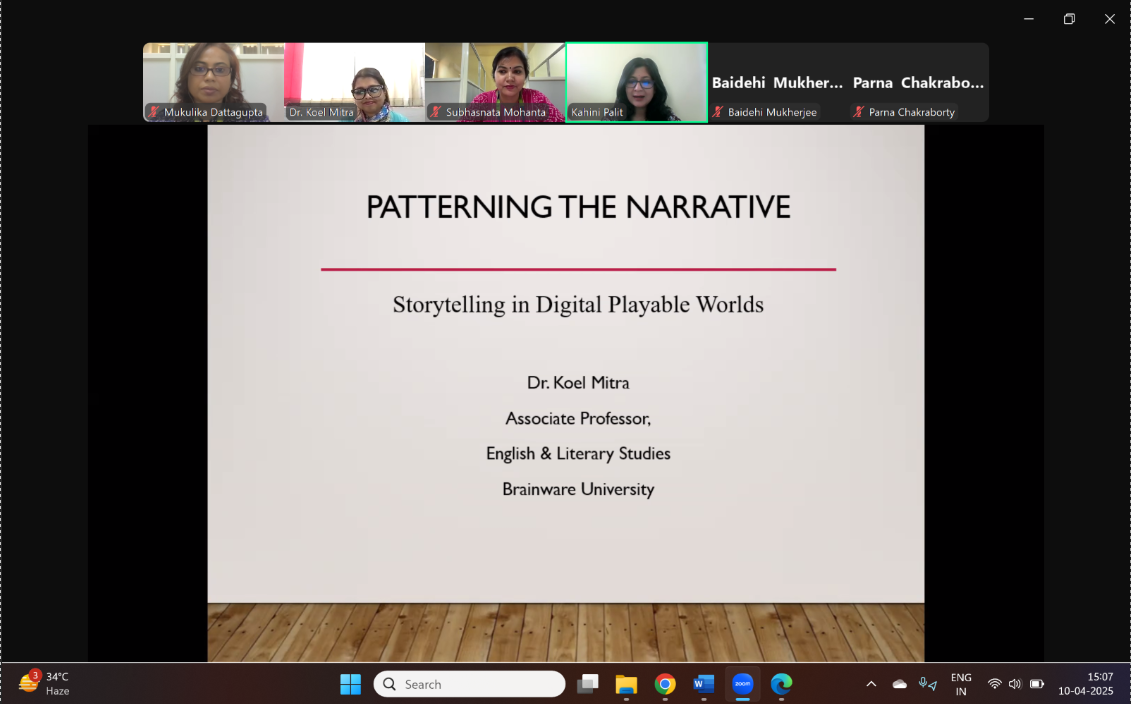Minimize the Zoom meeting window
The height and width of the screenshot is (704, 1131).
[x=1029, y=19]
